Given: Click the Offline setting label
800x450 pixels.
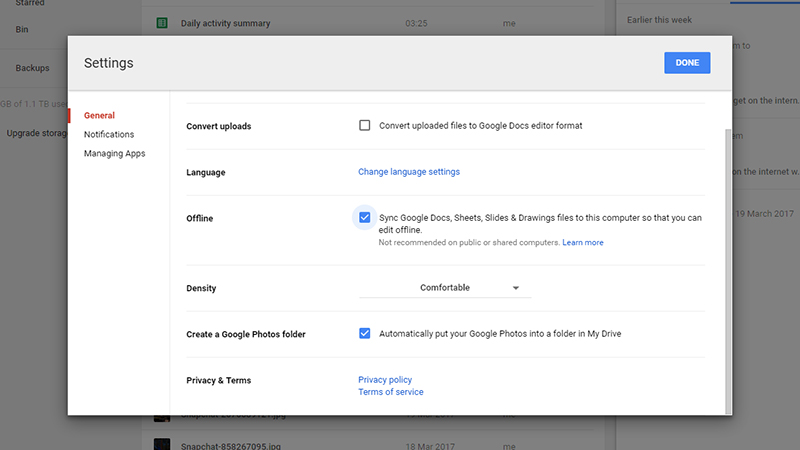Looking at the screenshot, I should point(199,218).
